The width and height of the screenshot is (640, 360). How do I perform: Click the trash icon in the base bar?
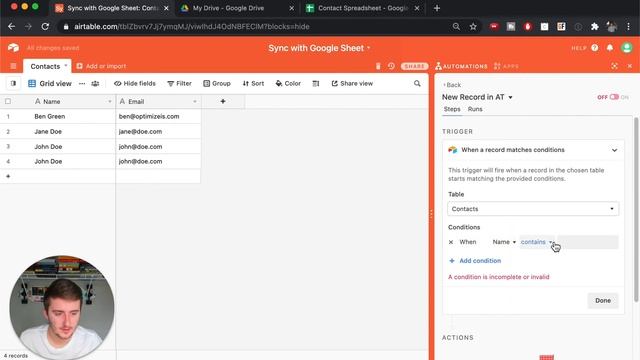tap(378, 66)
